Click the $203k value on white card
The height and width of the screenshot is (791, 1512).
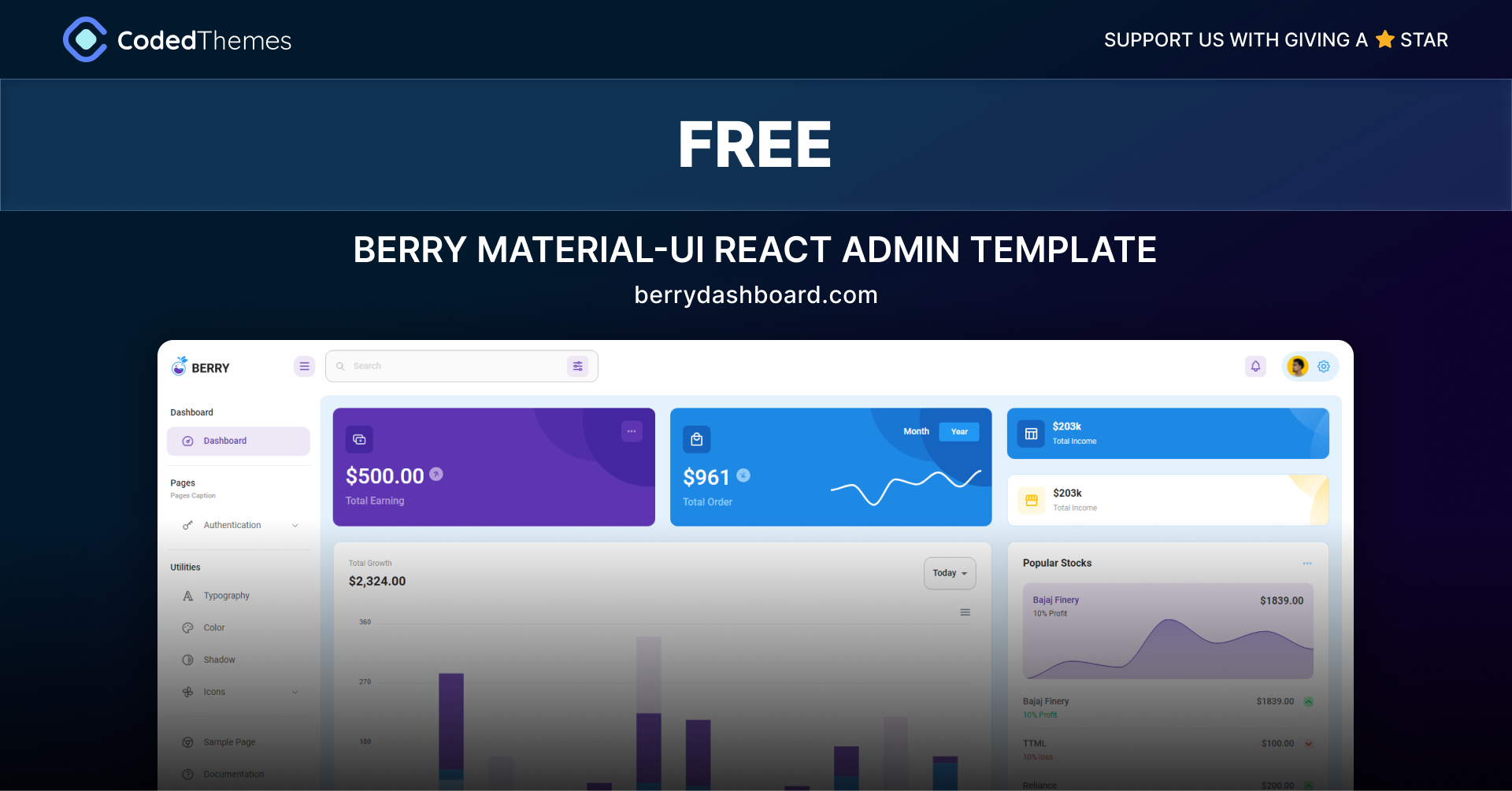(1067, 493)
